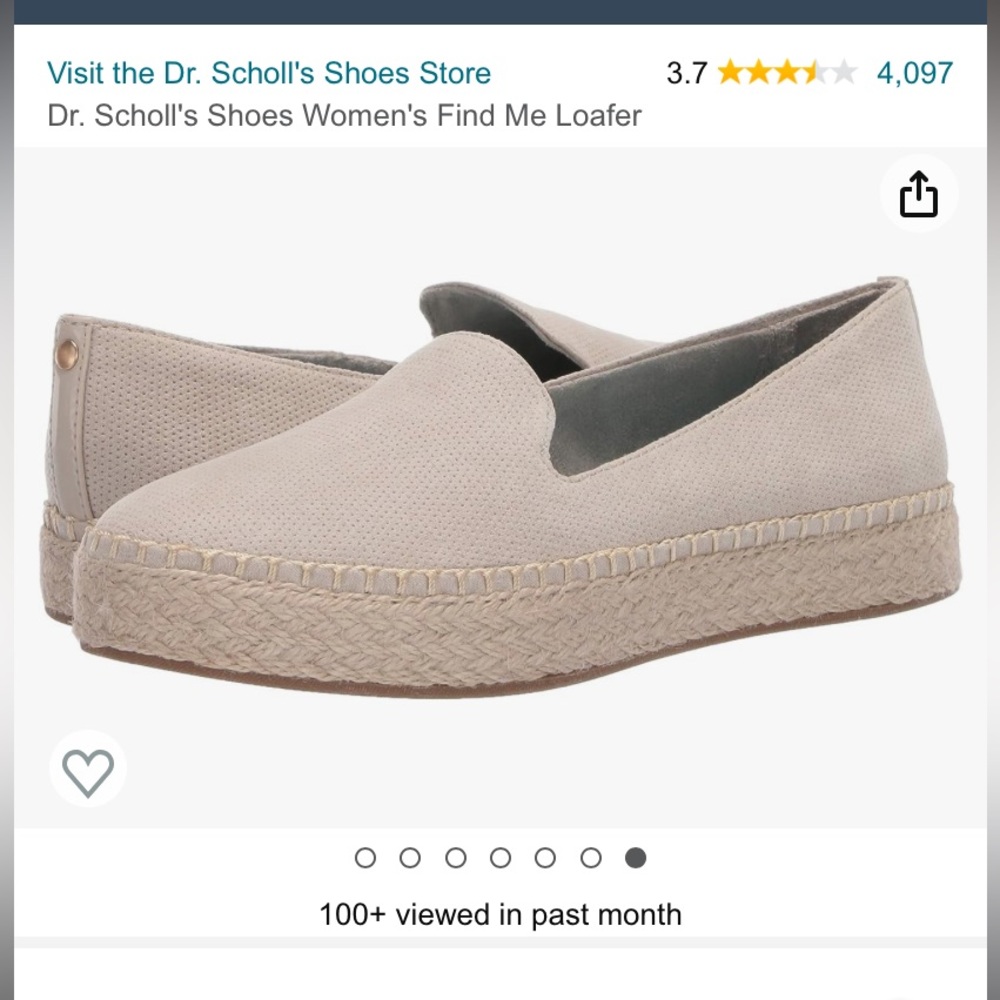Click the Women's Find Me Loafer title
The height and width of the screenshot is (1000, 1000).
[x=344, y=115]
